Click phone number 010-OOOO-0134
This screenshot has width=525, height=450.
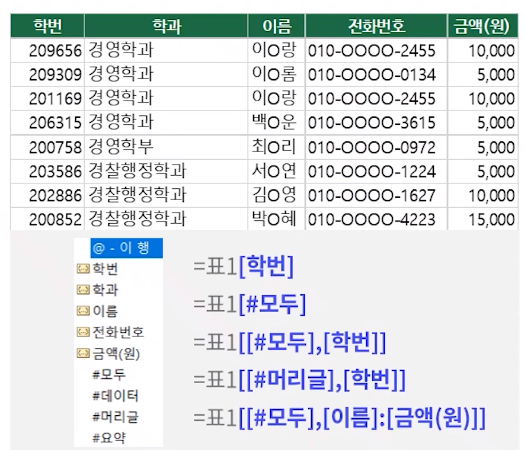click(376, 75)
